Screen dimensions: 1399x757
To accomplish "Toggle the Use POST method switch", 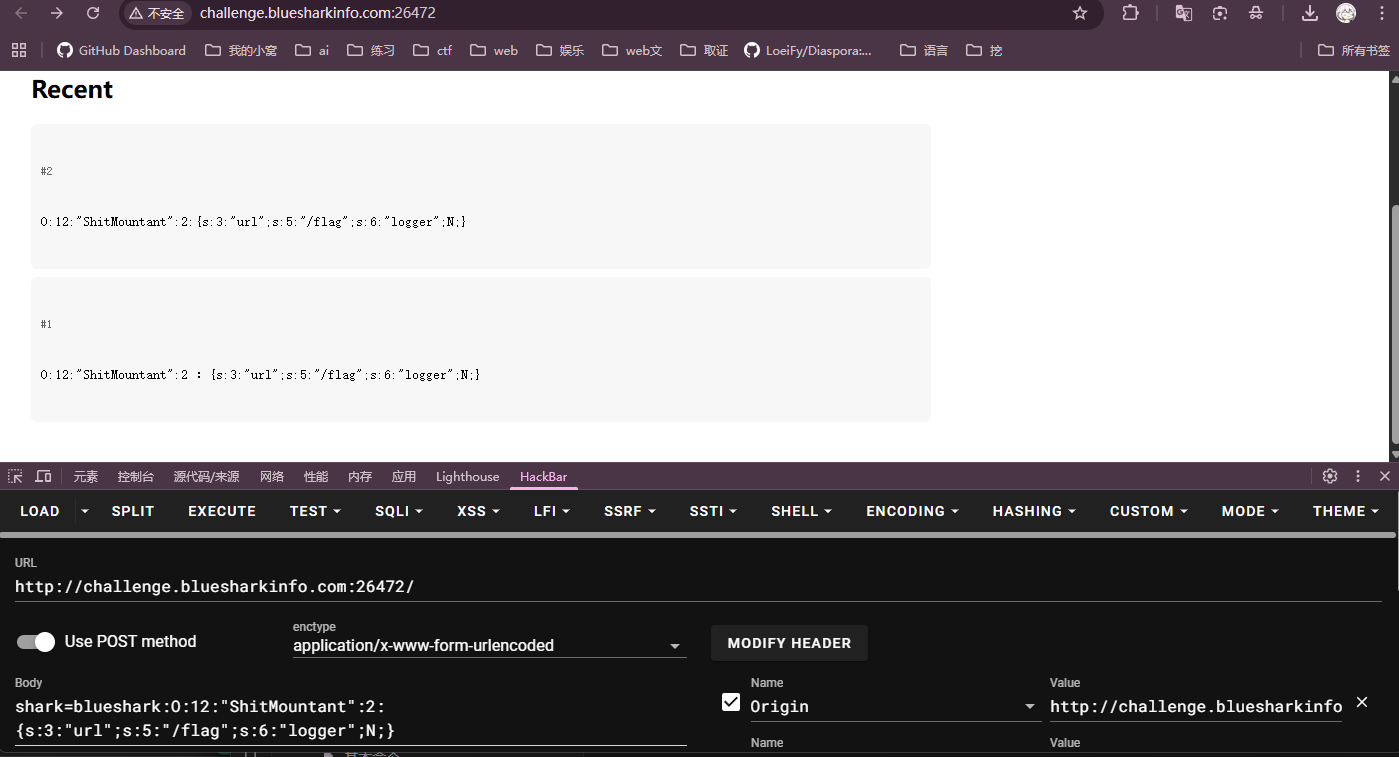I will coord(37,642).
